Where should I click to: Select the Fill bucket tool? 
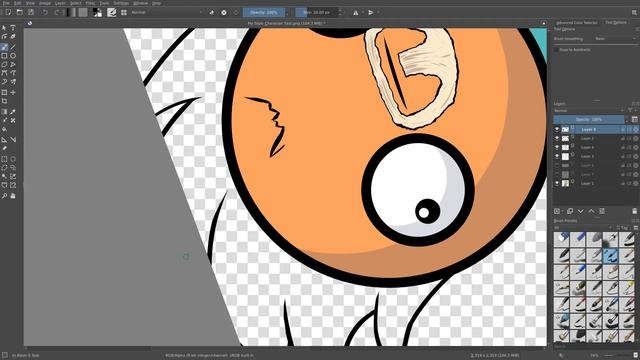pos(4,129)
